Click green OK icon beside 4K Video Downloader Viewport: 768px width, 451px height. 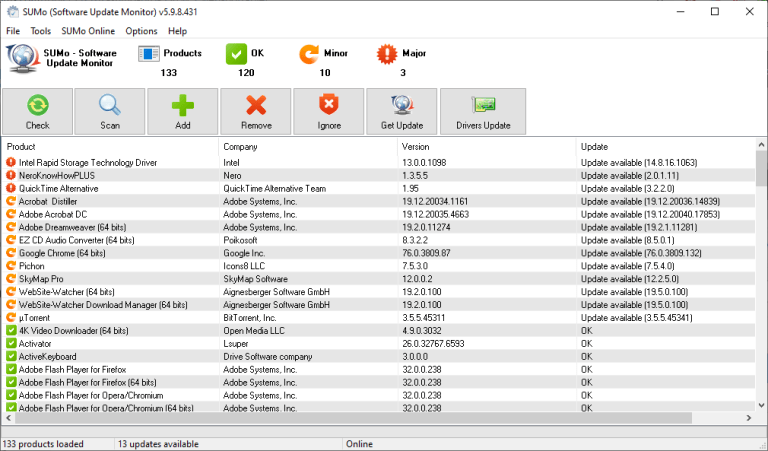pyautogui.click(x=11, y=331)
